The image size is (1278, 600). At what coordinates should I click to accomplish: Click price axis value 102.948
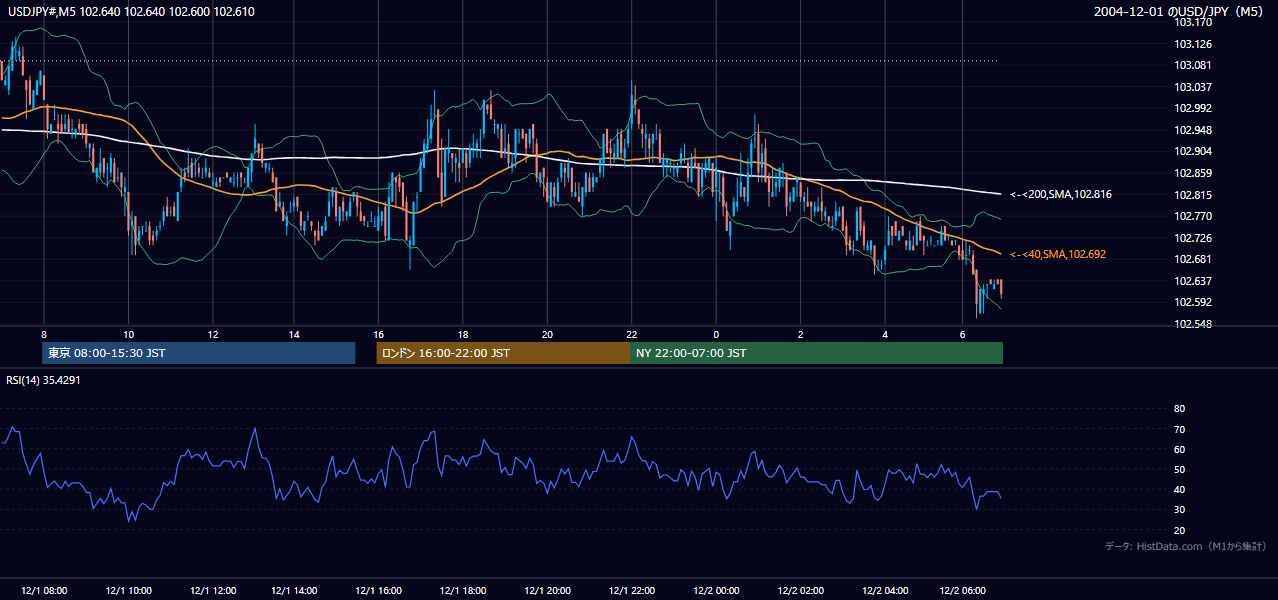[x=1193, y=130]
